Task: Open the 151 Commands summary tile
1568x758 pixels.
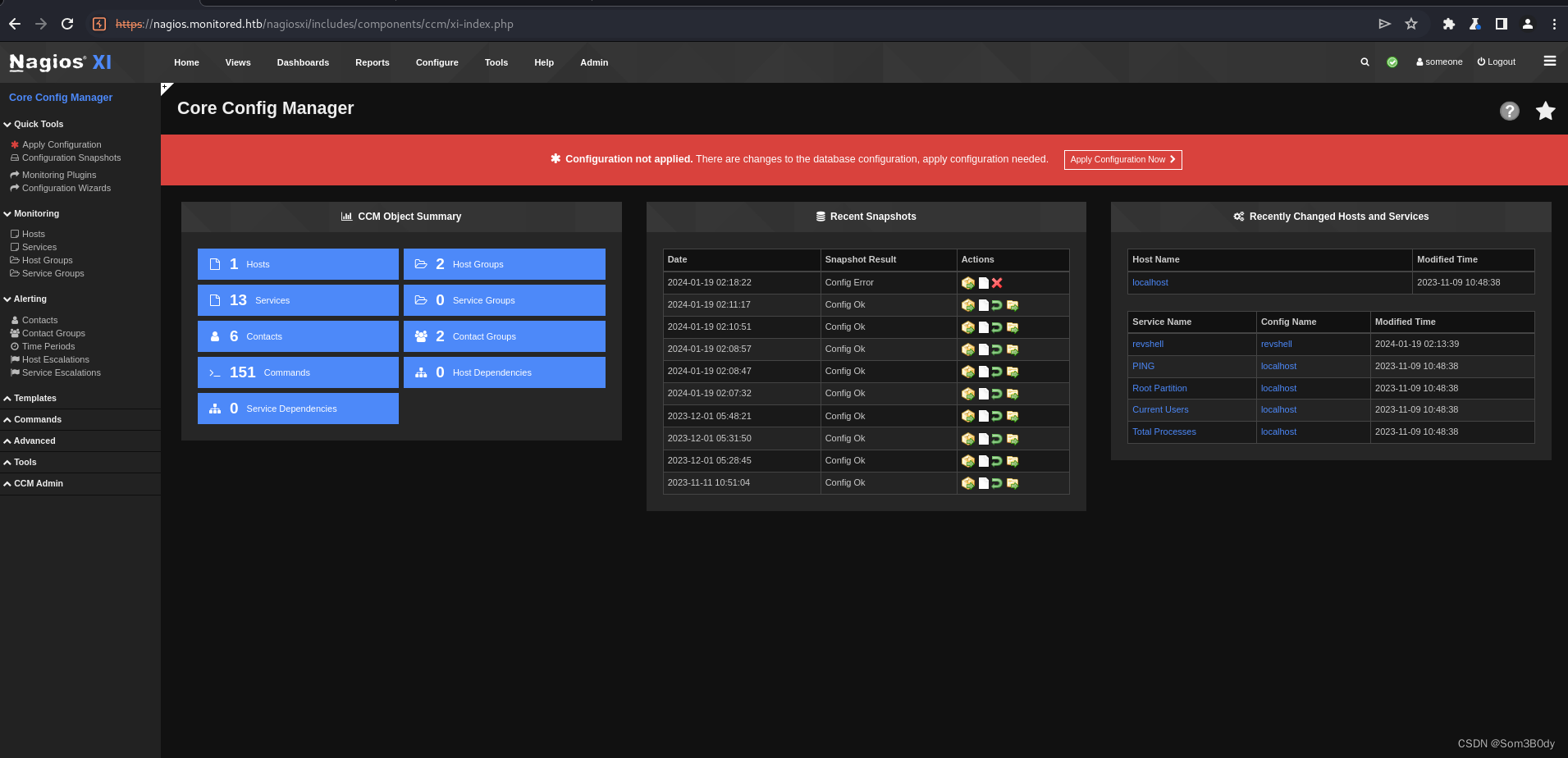Action: point(298,372)
